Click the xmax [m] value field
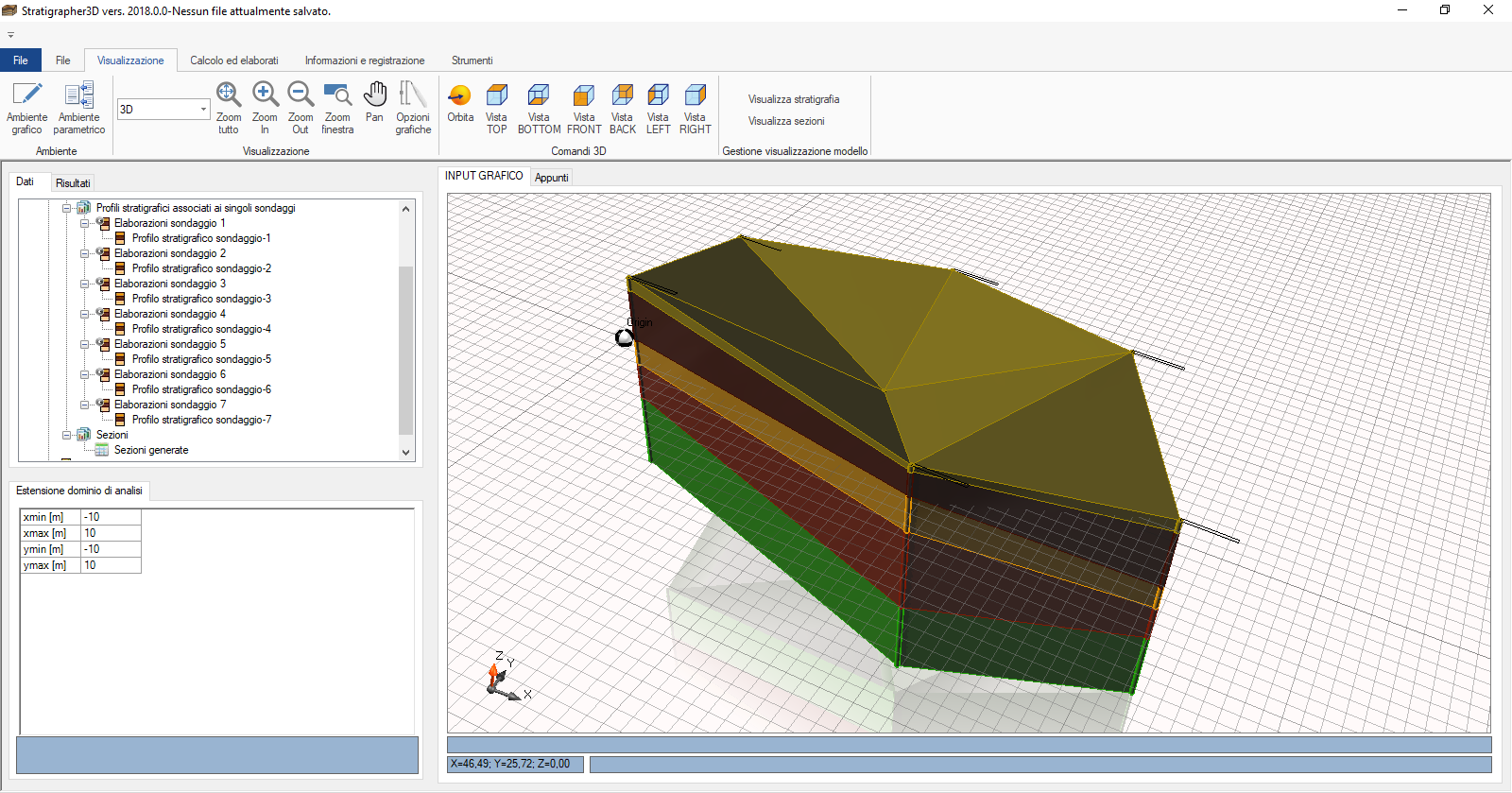This screenshot has width=1512, height=793. (x=111, y=533)
